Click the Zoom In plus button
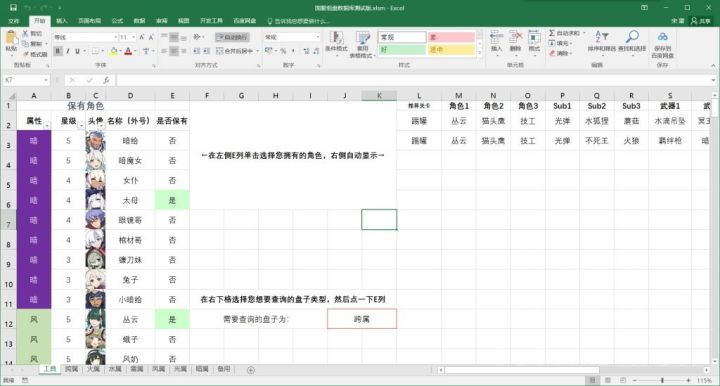The height and width of the screenshot is (386, 720). tap(688, 380)
